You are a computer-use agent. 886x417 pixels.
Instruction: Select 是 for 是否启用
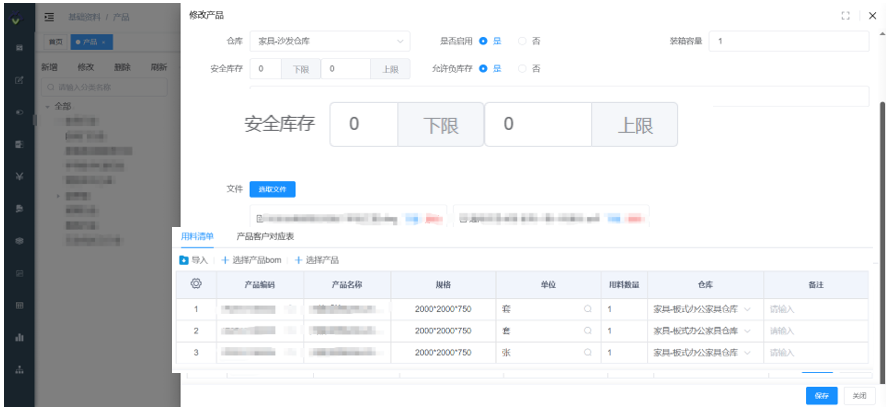point(483,41)
